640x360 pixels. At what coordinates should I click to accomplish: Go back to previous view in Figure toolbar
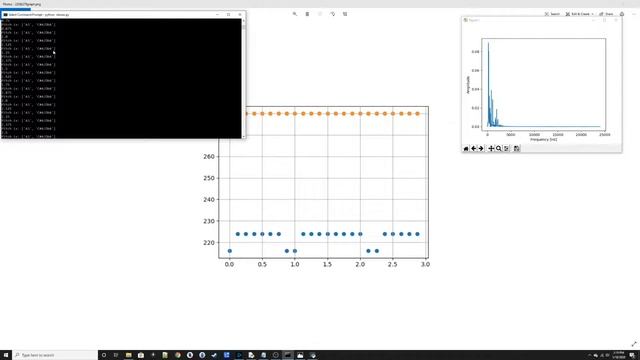tap(473, 149)
